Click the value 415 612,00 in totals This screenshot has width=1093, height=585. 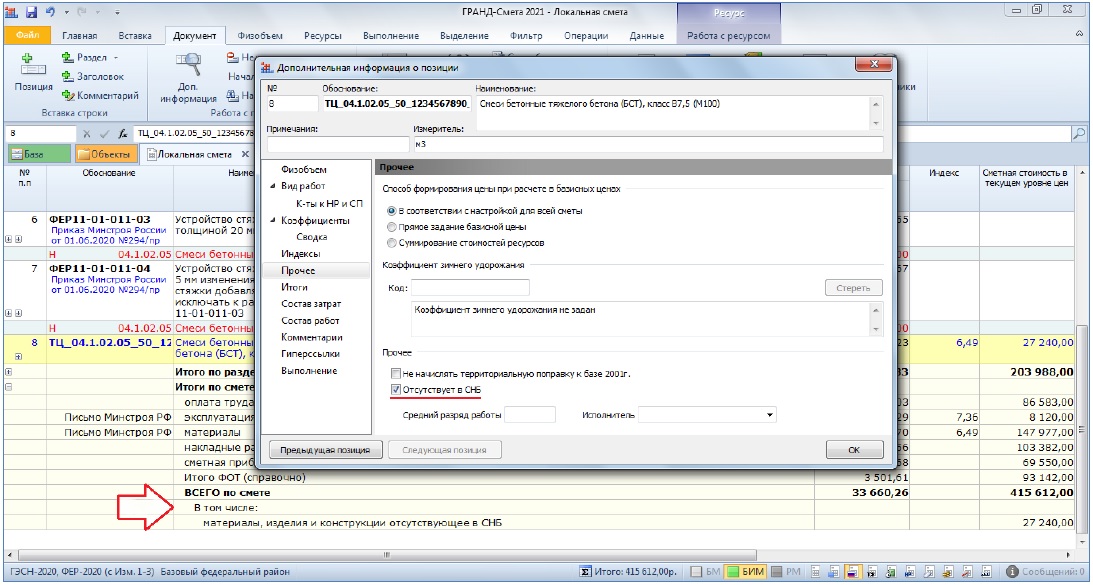pyautogui.click(x=1042, y=492)
